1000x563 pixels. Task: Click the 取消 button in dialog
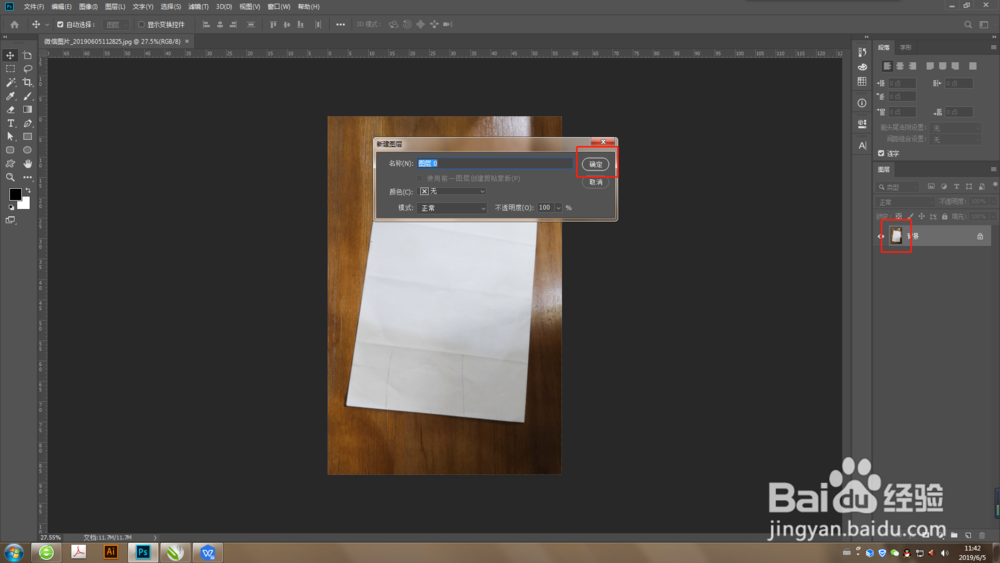pyautogui.click(x=596, y=182)
